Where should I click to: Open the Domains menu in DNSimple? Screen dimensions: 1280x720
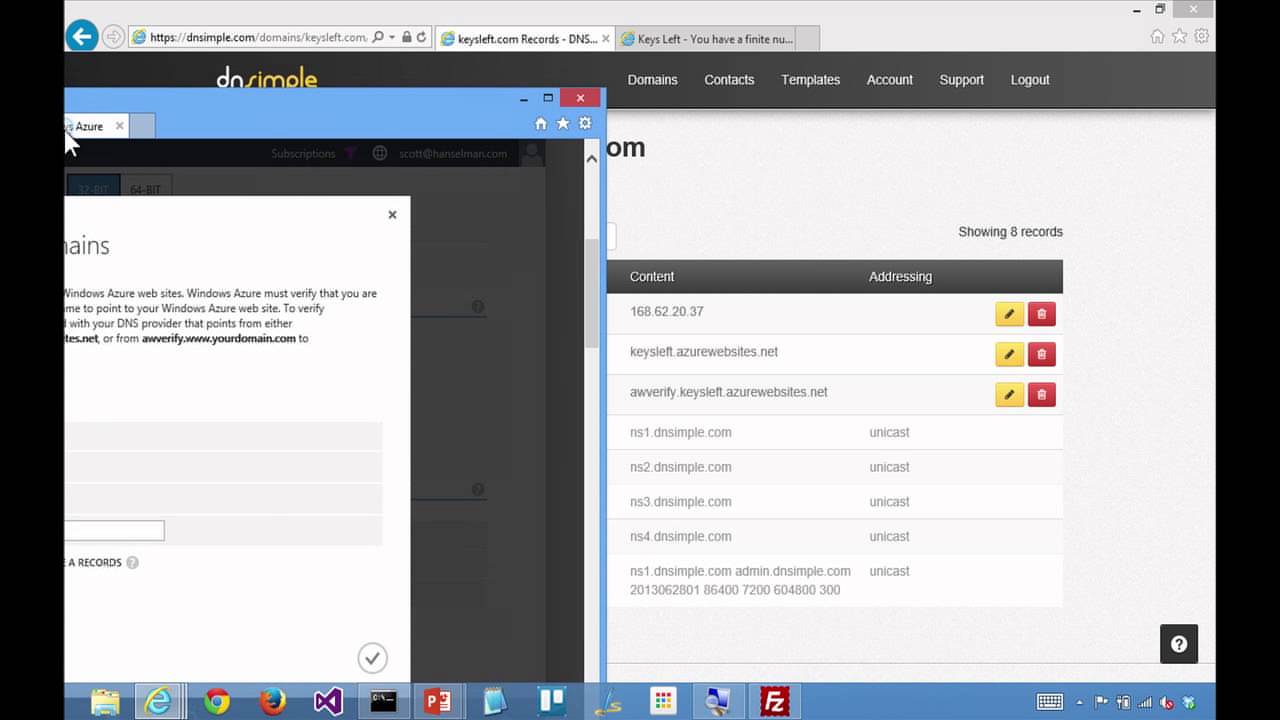652,80
